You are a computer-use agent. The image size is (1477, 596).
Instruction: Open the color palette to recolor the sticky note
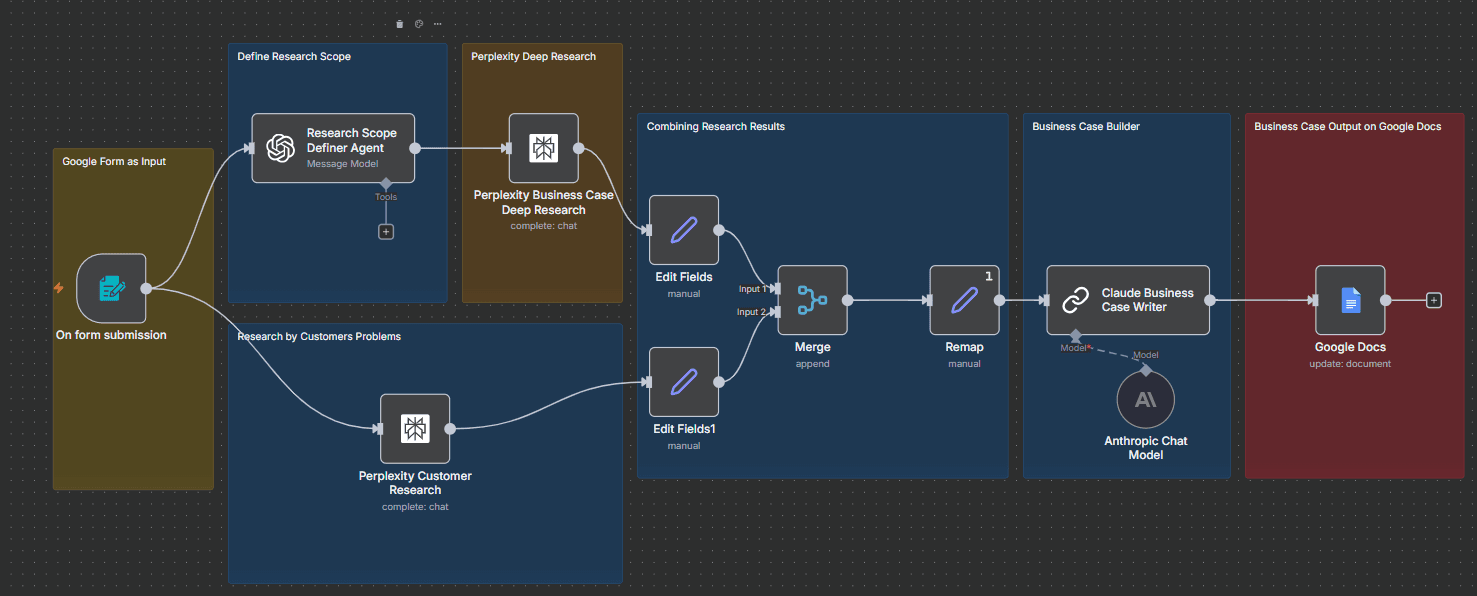[418, 23]
